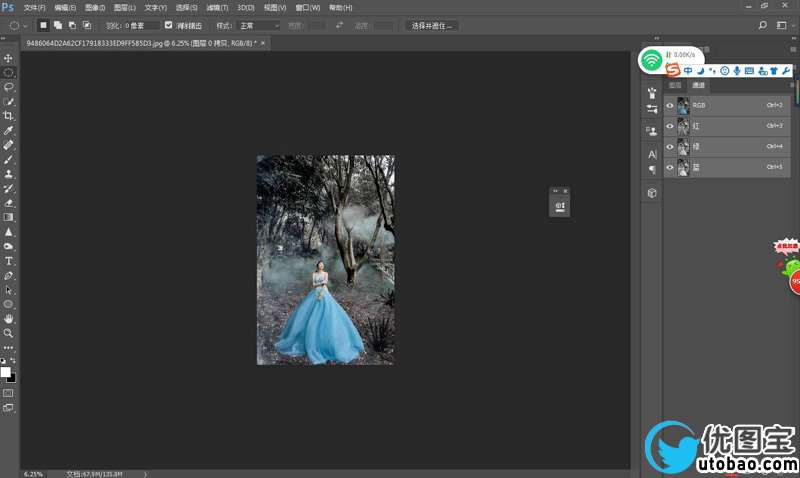Select the Move tool

point(8,58)
